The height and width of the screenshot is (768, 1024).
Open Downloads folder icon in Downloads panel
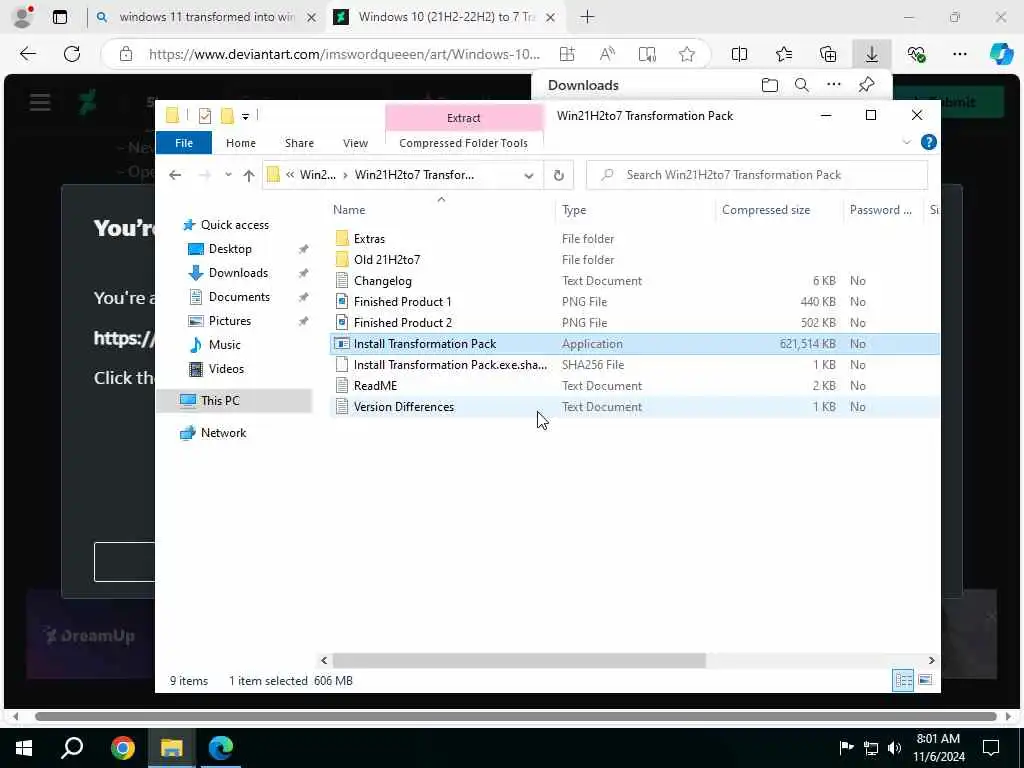pyautogui.click(x=769, y=85)
